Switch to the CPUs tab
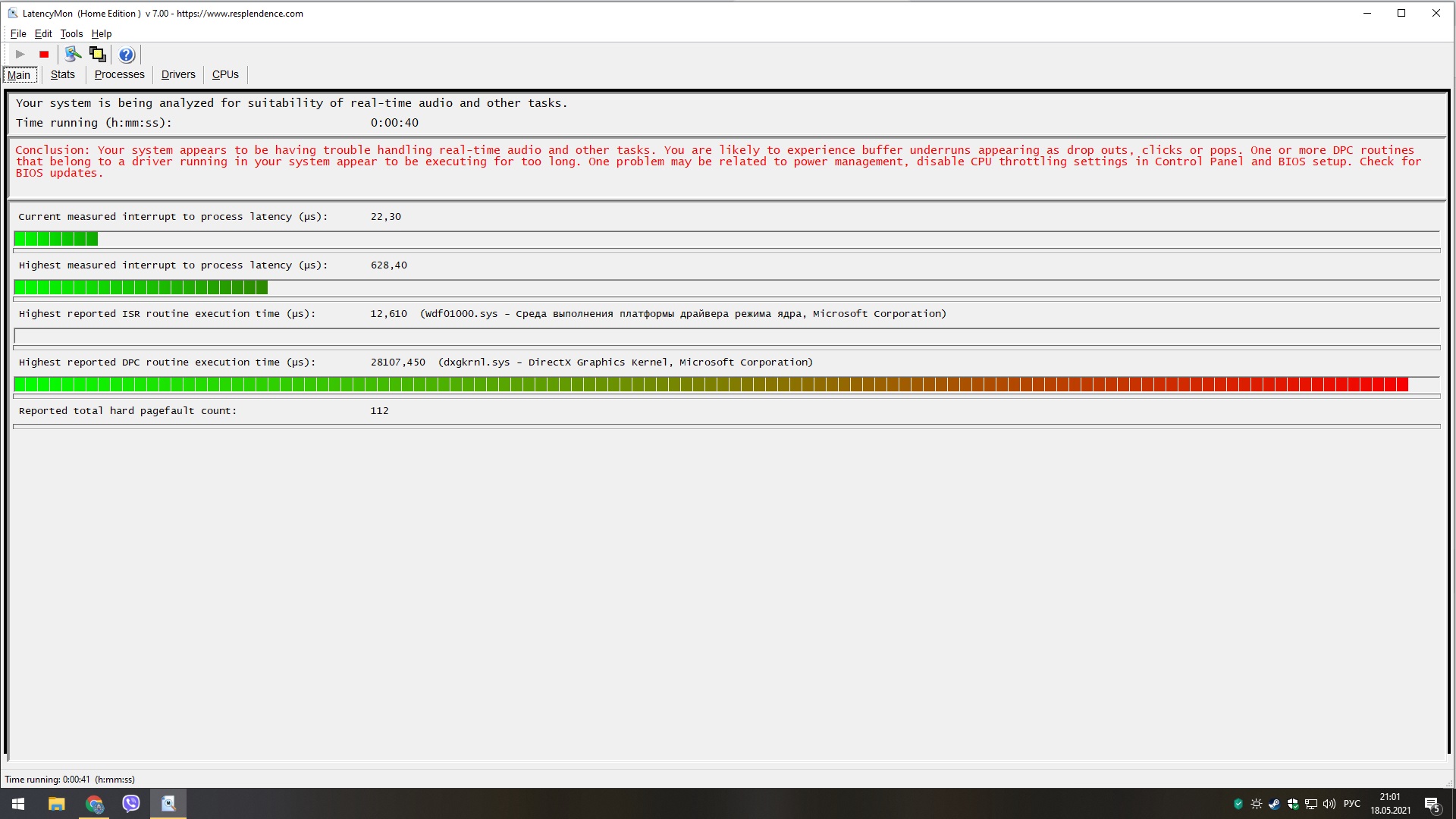 coord(225,74)
